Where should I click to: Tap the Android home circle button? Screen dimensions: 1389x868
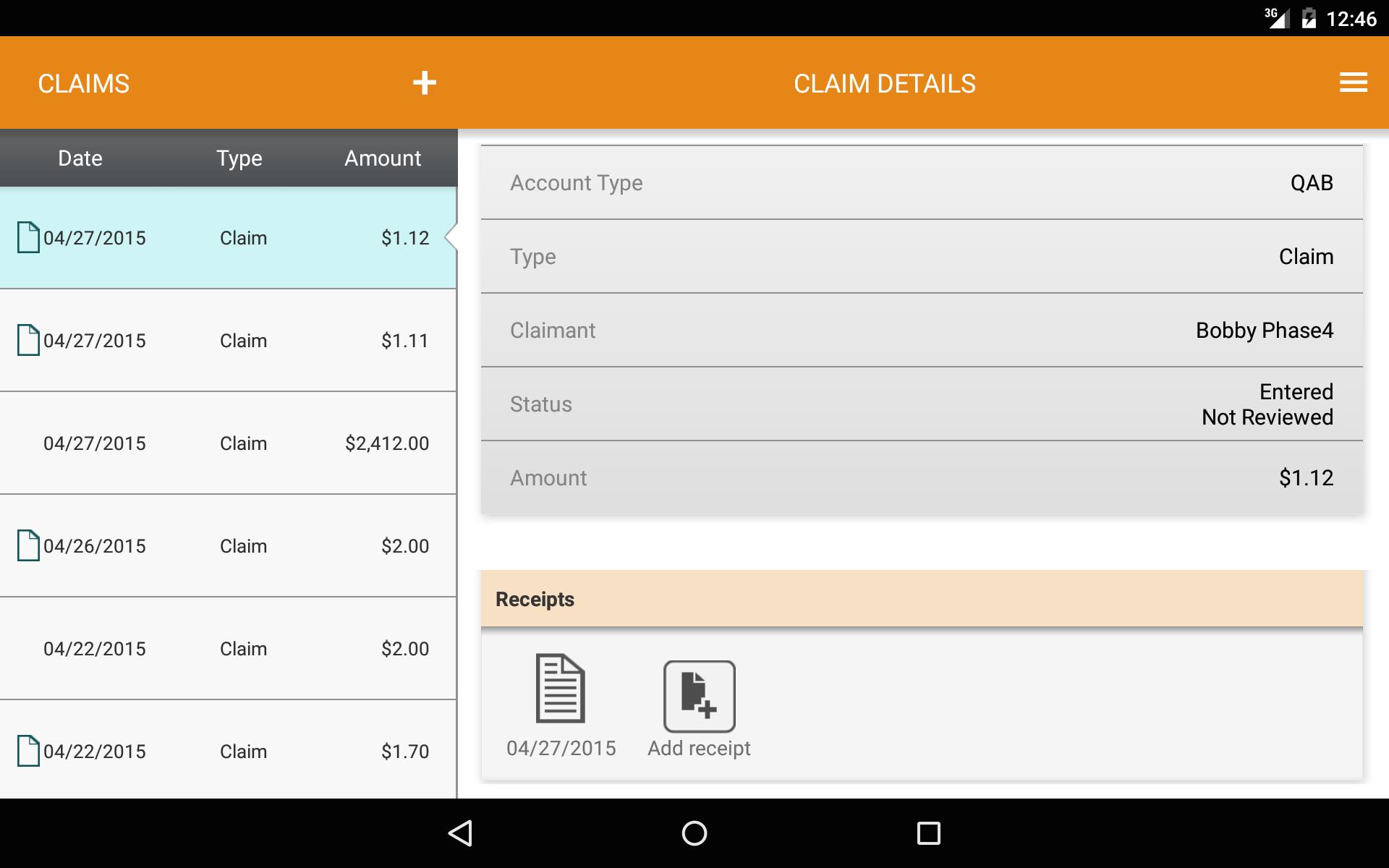pos(694,833)
